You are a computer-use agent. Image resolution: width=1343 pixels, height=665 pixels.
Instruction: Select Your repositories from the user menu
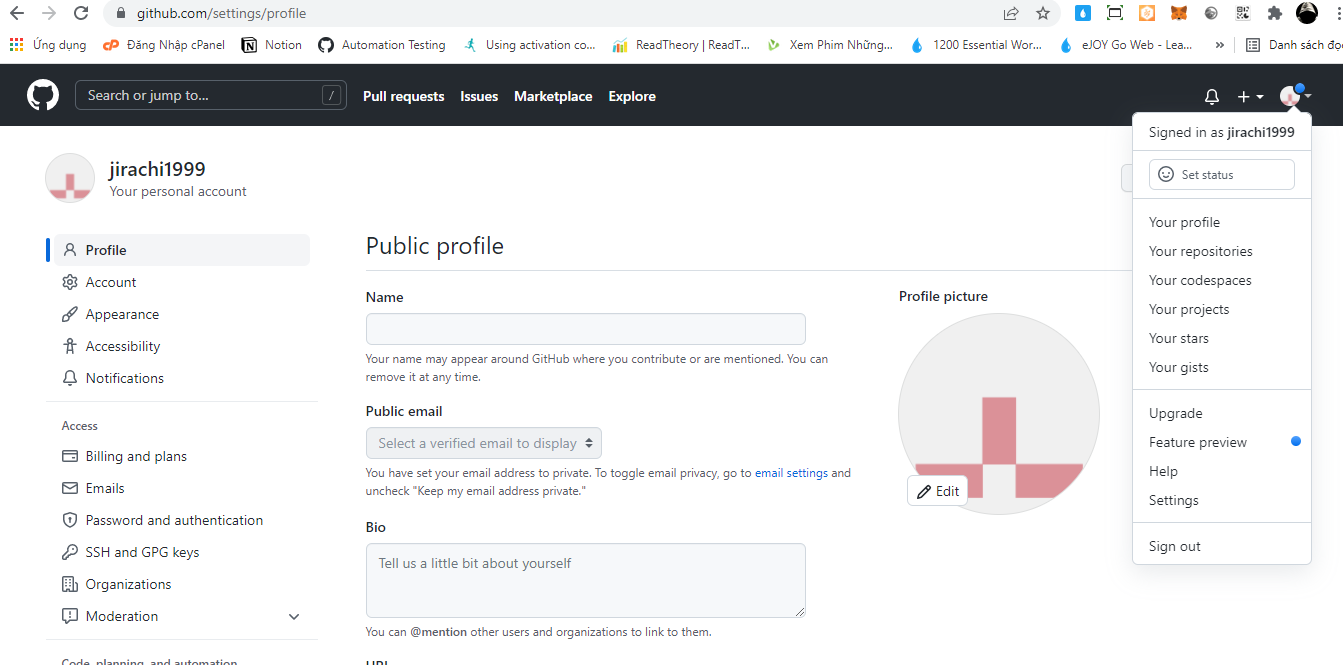tap(1200, 251)
